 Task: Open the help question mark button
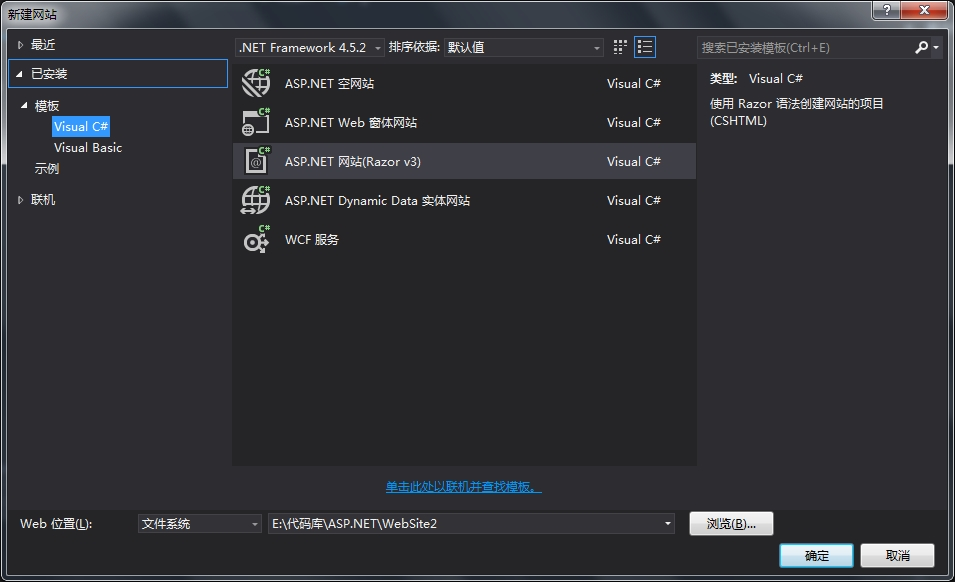click(887, 10)
